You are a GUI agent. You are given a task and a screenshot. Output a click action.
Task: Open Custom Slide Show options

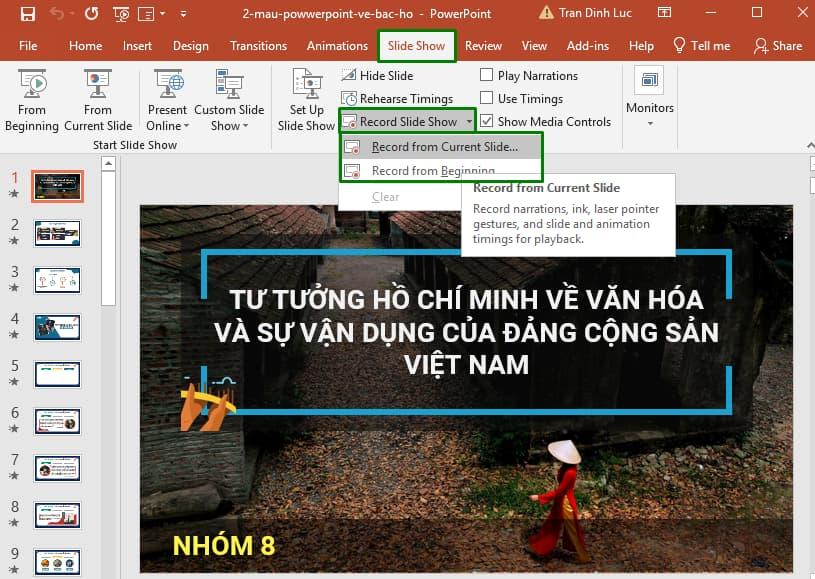[x=229, y=97]
